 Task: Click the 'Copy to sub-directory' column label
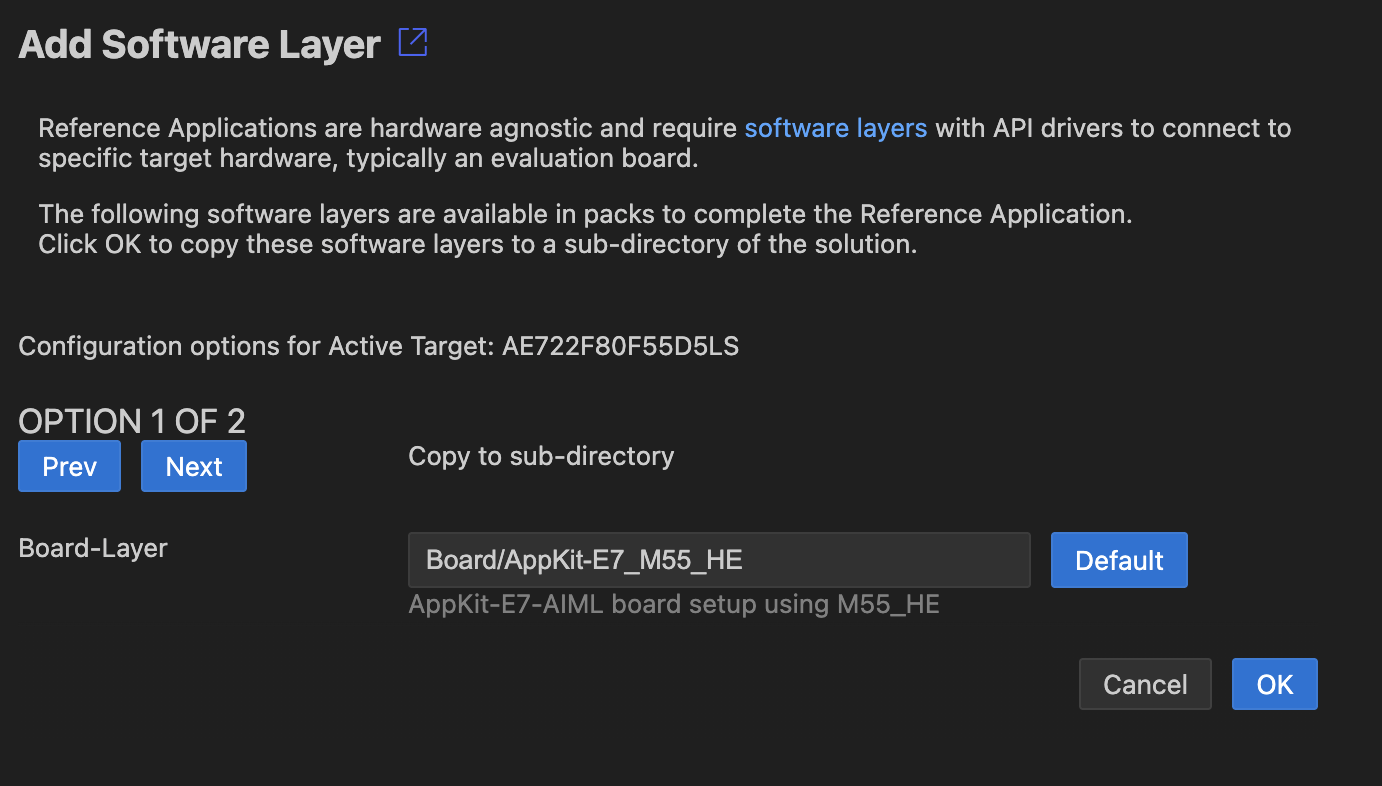pos(541,457)
